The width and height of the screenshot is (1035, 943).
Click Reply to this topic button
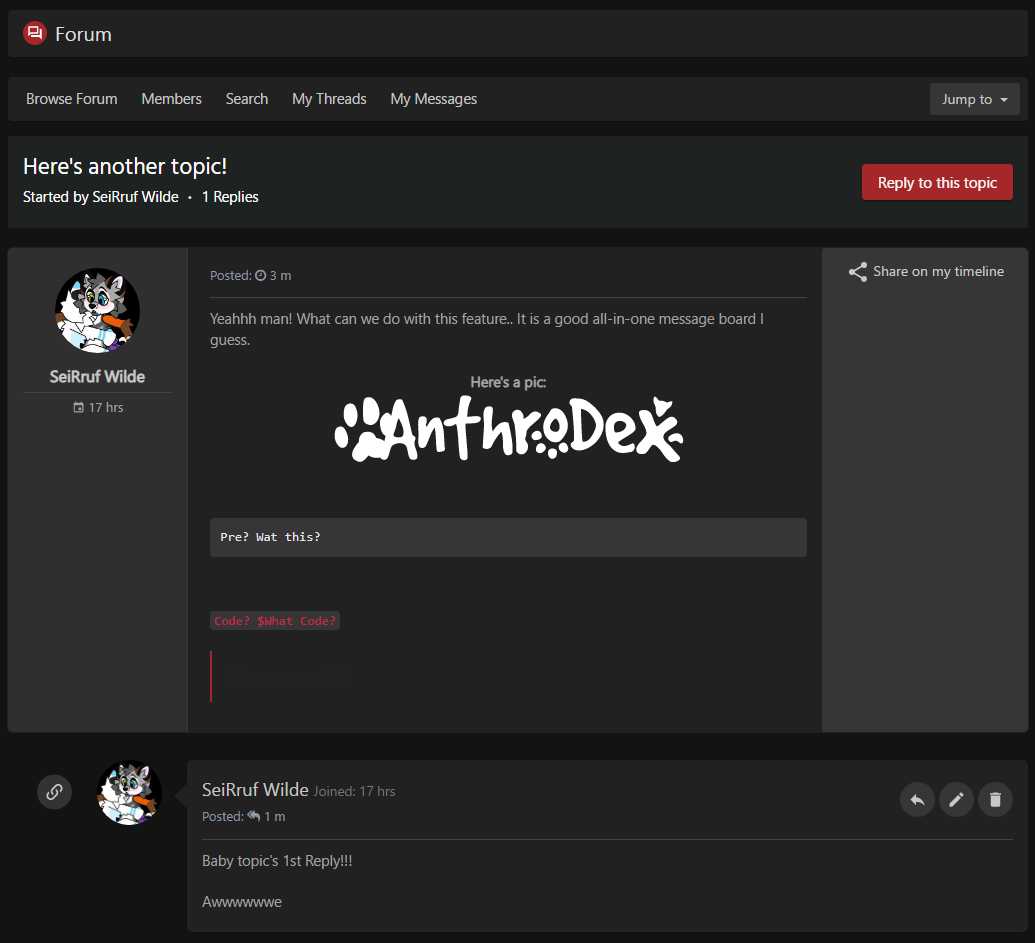[x=937, y=182]
